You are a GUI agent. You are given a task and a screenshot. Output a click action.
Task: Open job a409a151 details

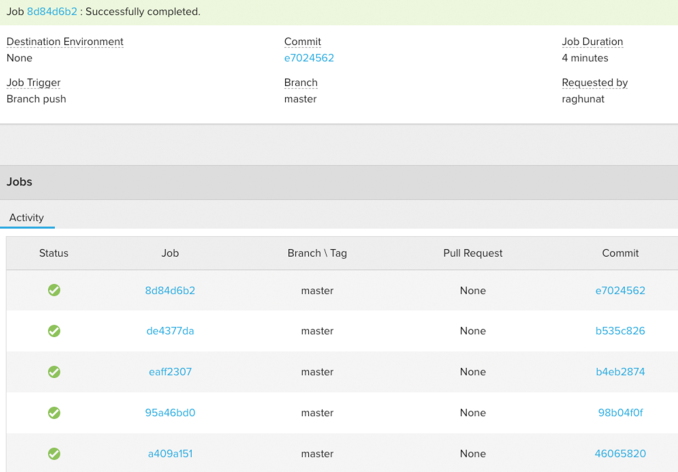(170, 454)
